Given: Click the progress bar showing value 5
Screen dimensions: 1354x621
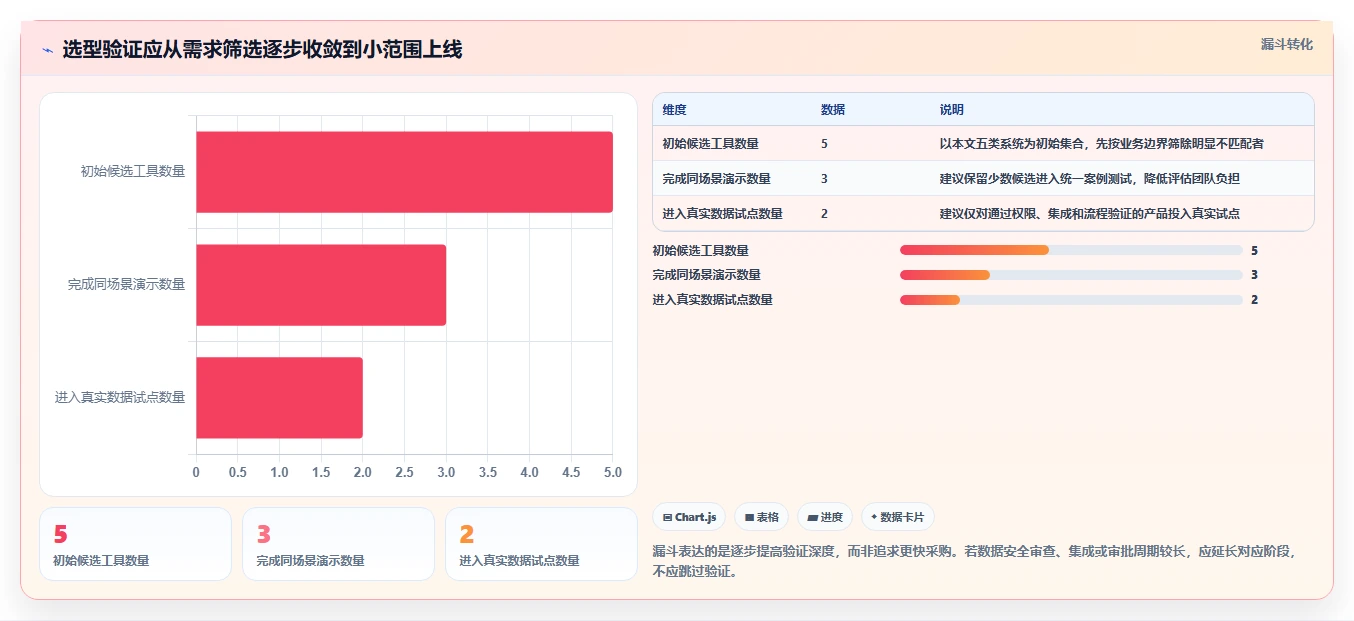Looking at the screenshot, I should click(x=1071, y=250).
